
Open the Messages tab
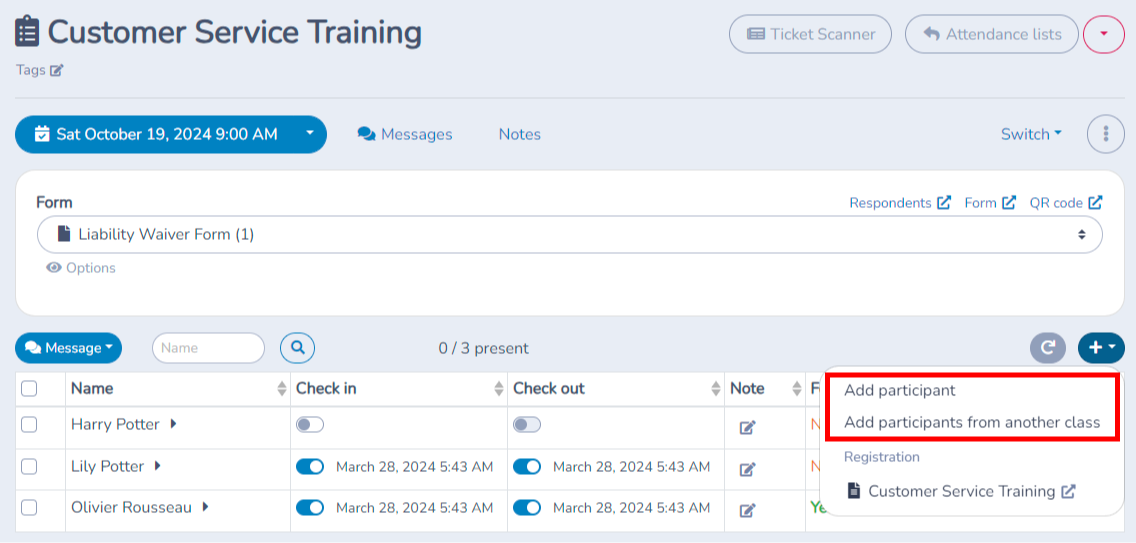point(405,134)
